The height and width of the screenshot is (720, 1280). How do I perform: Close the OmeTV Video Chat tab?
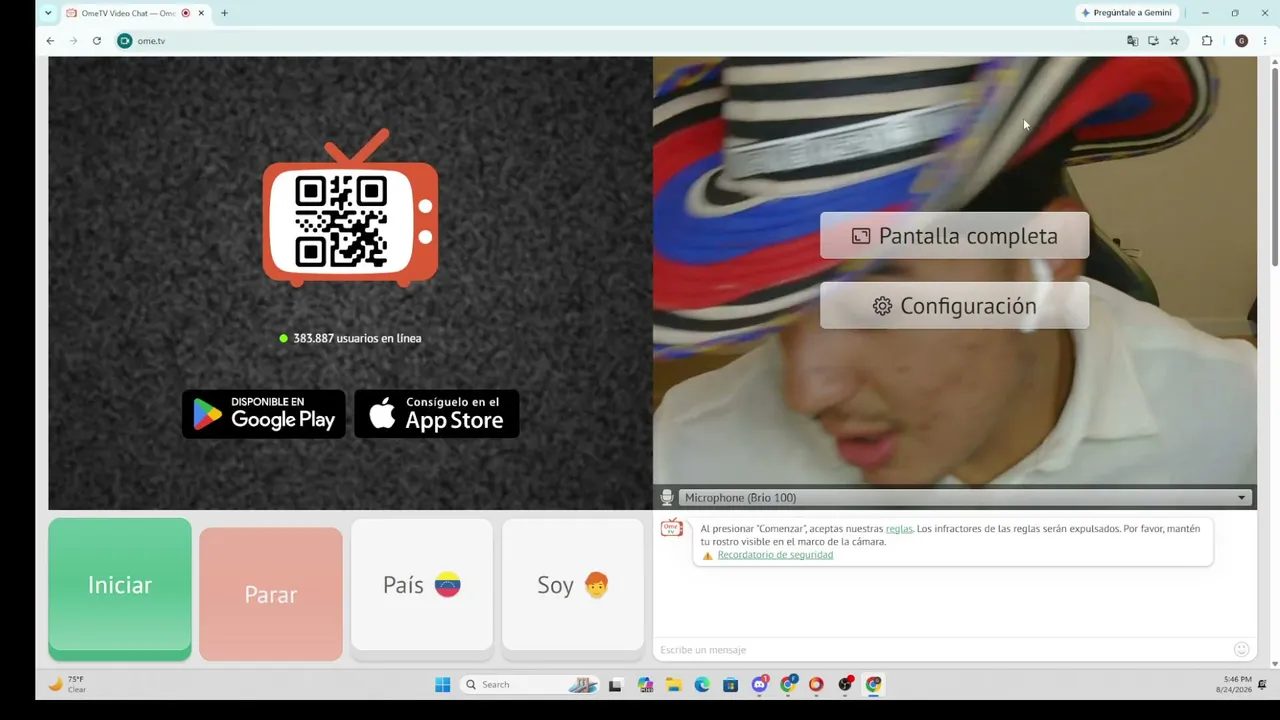click(x=201, y=13)
